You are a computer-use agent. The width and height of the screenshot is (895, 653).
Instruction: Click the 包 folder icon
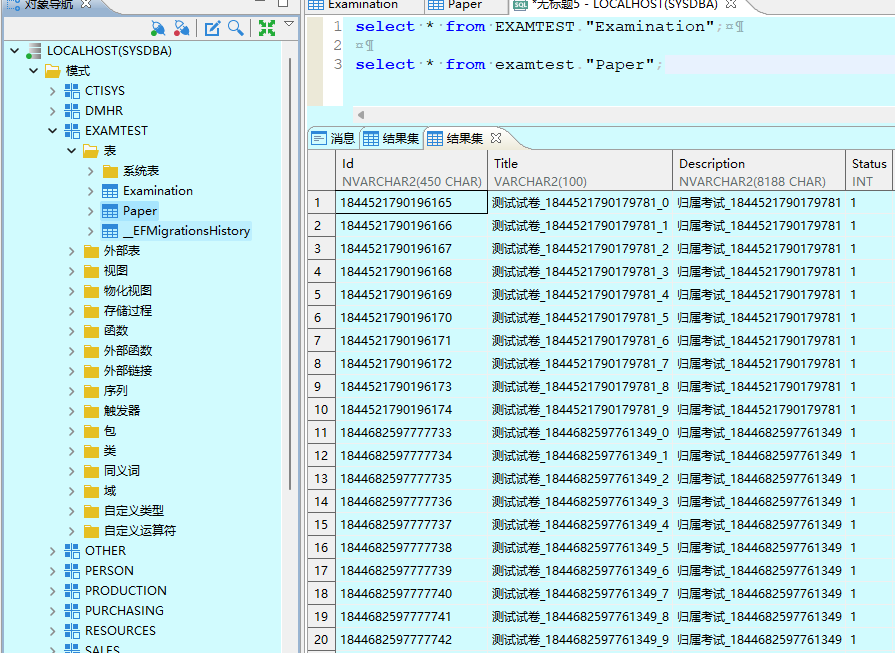point(91,431)
